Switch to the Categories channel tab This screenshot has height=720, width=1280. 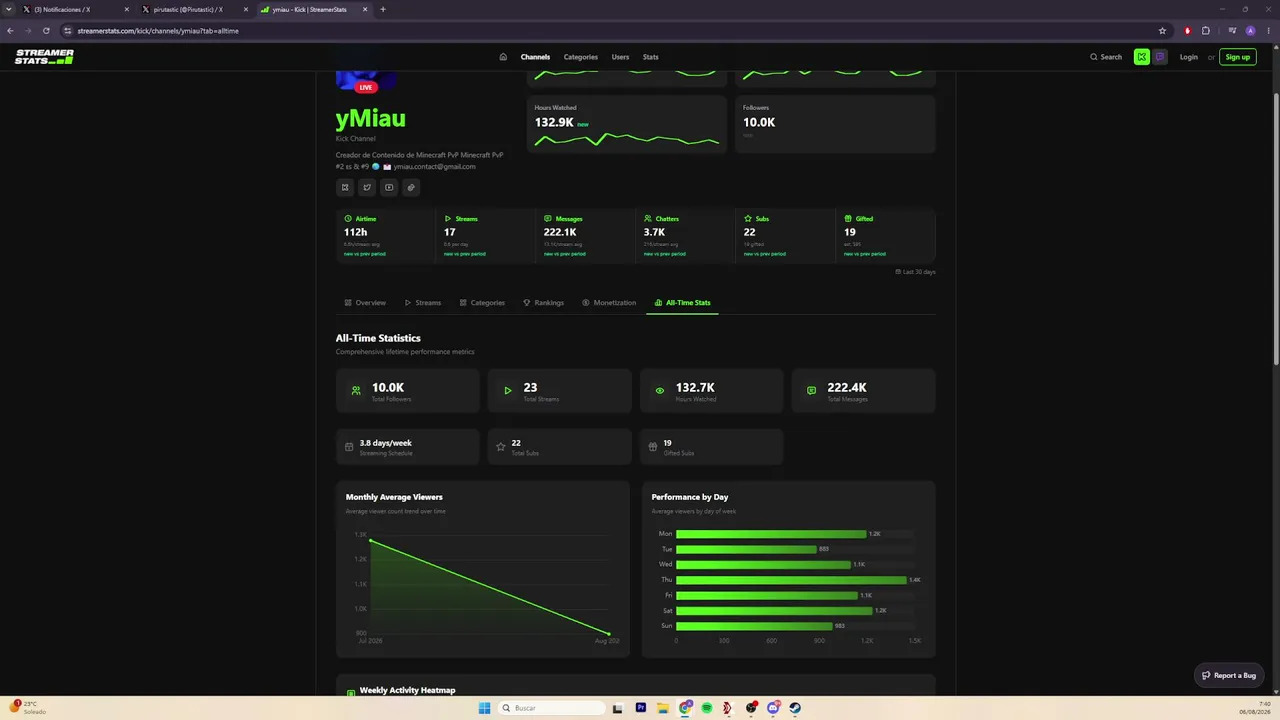482,303
